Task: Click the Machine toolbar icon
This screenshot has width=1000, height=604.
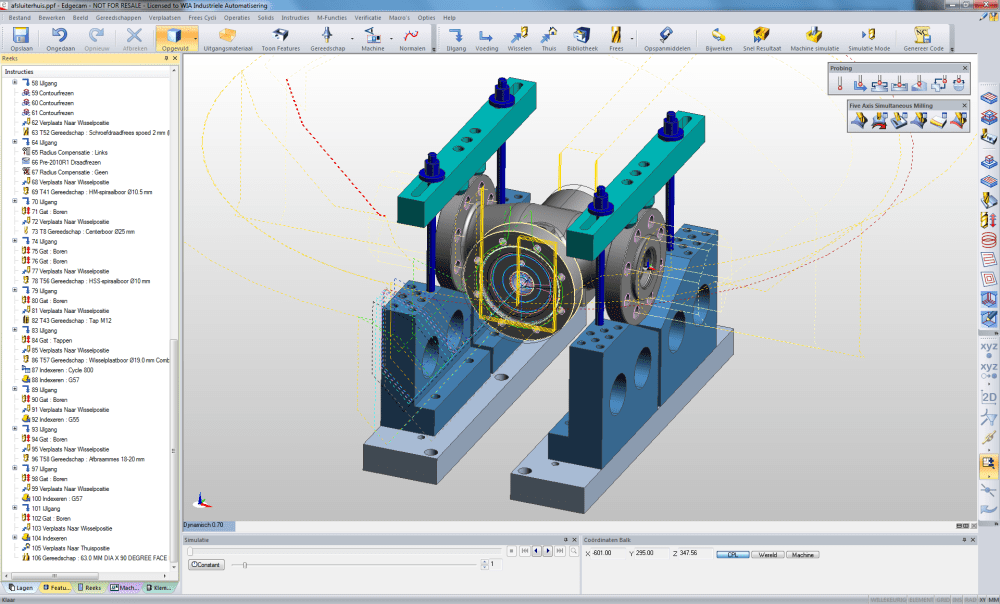Action: [372, 39]
